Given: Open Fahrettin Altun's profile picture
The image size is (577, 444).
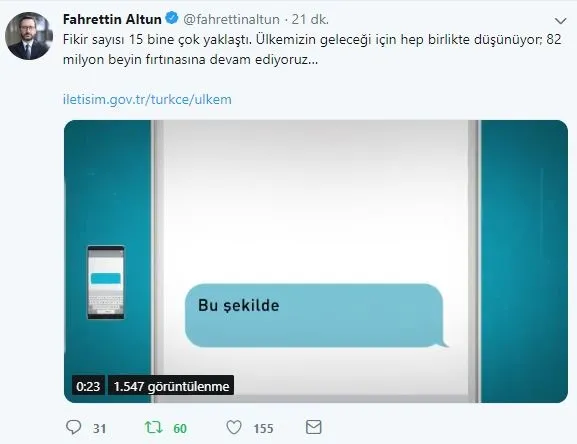Looking at the screenshot, I should (x=29, y=36).
